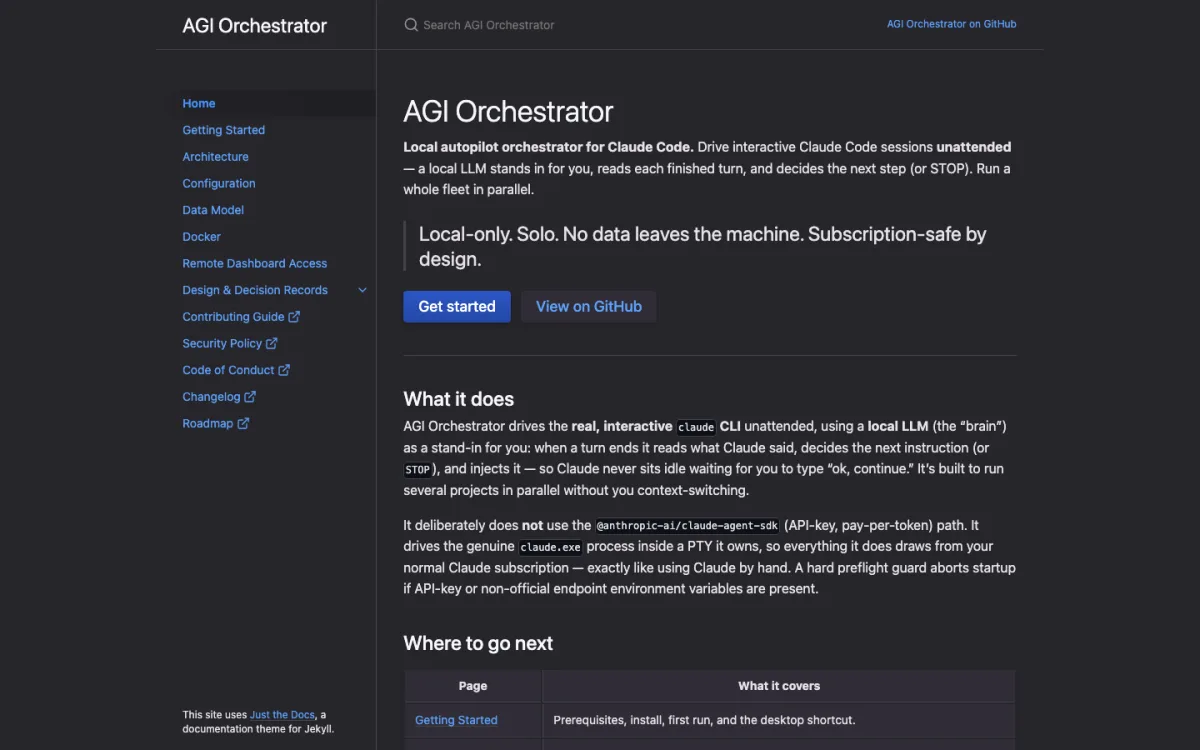
Task: Click the @anthropic-ai/claude-agent-sdk code text
Action: (687, 526)
